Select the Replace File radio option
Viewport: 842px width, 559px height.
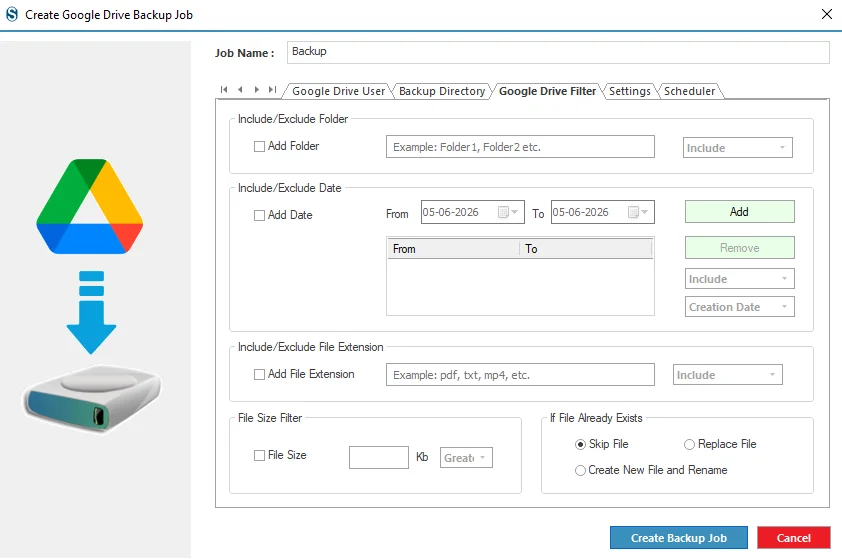point(689,445)
